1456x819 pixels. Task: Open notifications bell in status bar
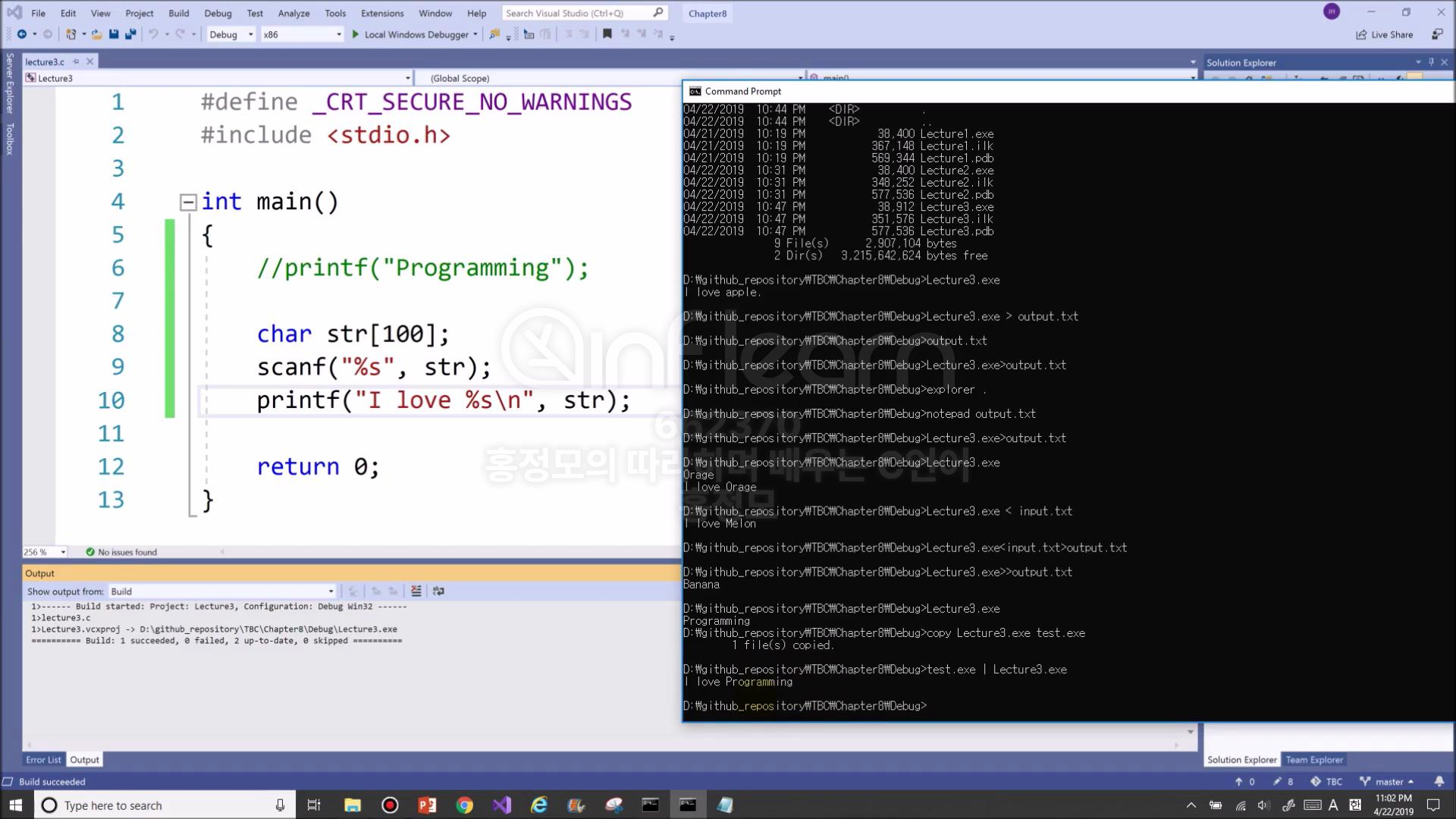(x=1439, y=781)
